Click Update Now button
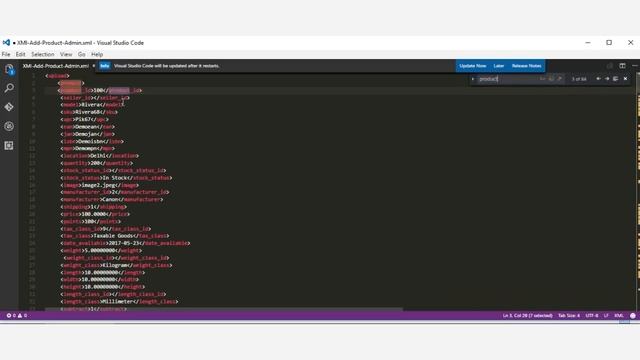Screen dimensions: 640x360 473,66
